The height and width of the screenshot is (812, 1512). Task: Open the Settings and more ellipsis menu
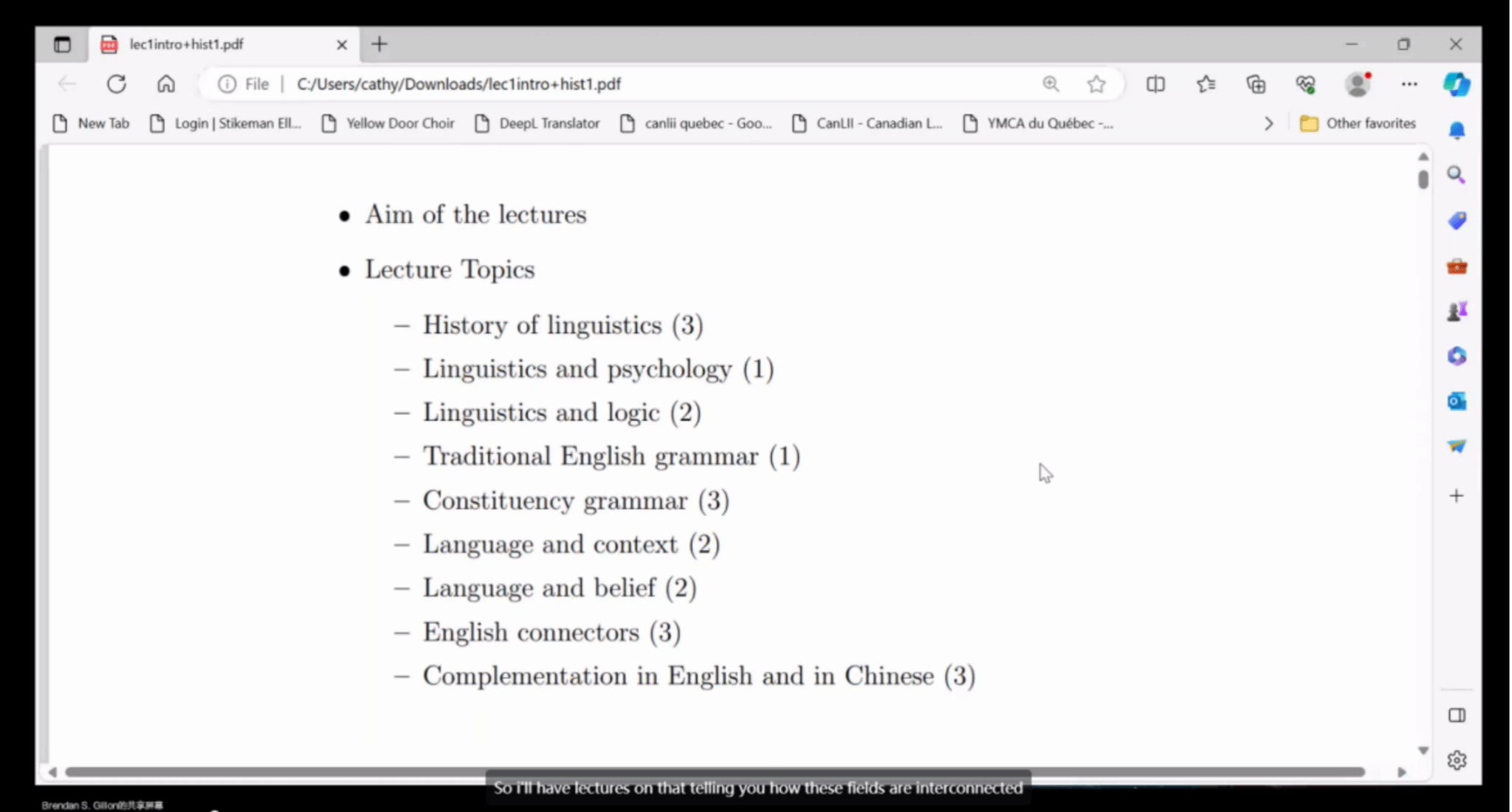tap(1409, 84)
